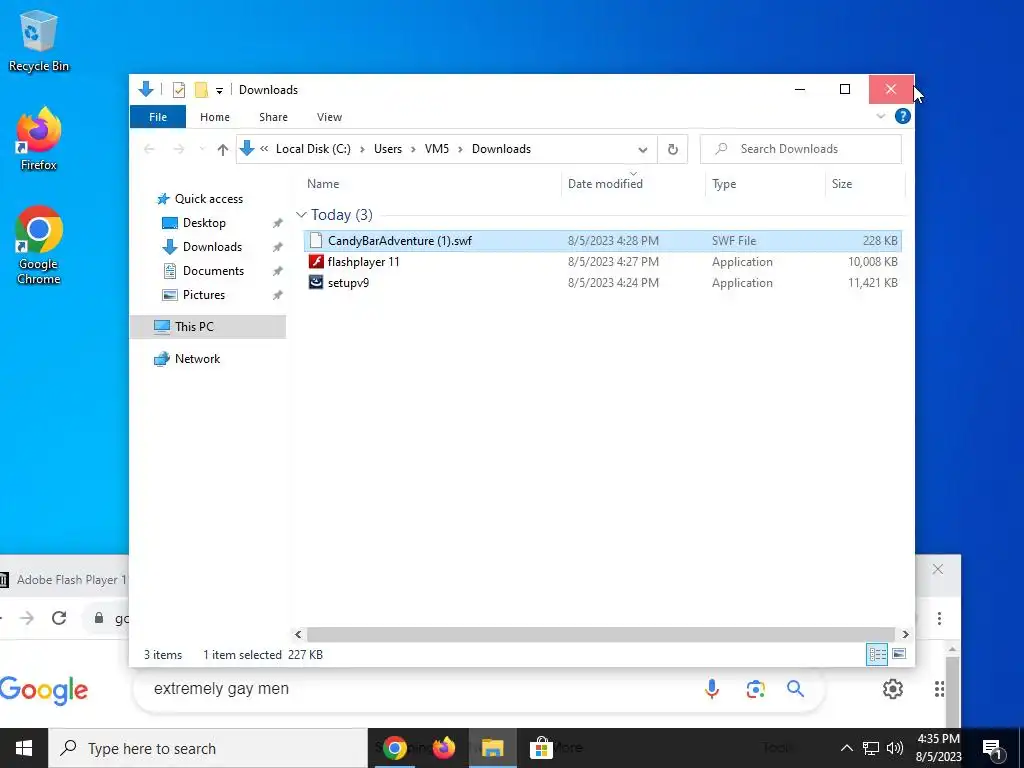Screen dimensions: 1024x768
Task: Click scroll right arrow on horizontal scrollbar
Action: point(905,634)
